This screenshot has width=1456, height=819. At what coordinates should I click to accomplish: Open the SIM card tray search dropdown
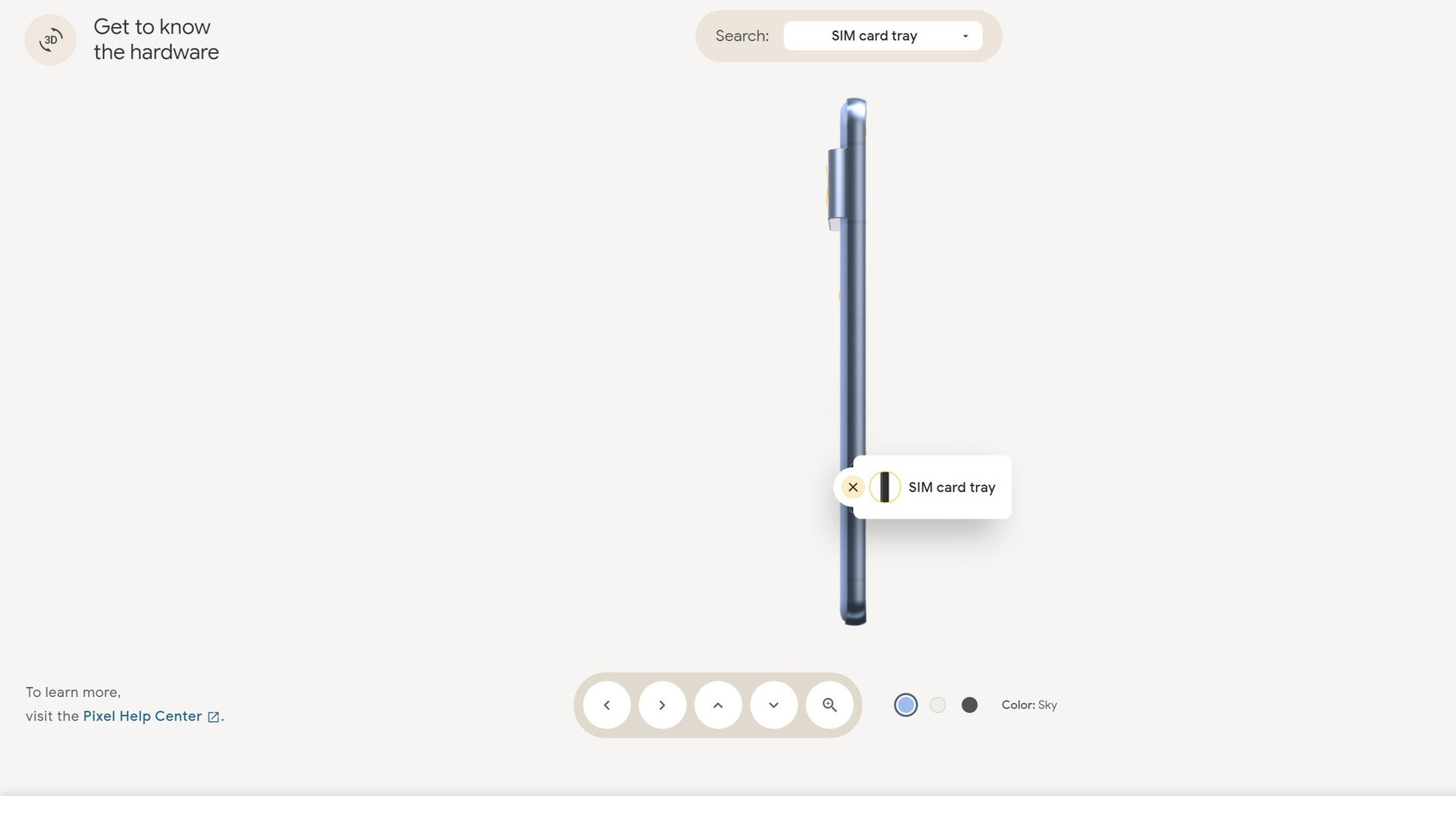(883, 36)
